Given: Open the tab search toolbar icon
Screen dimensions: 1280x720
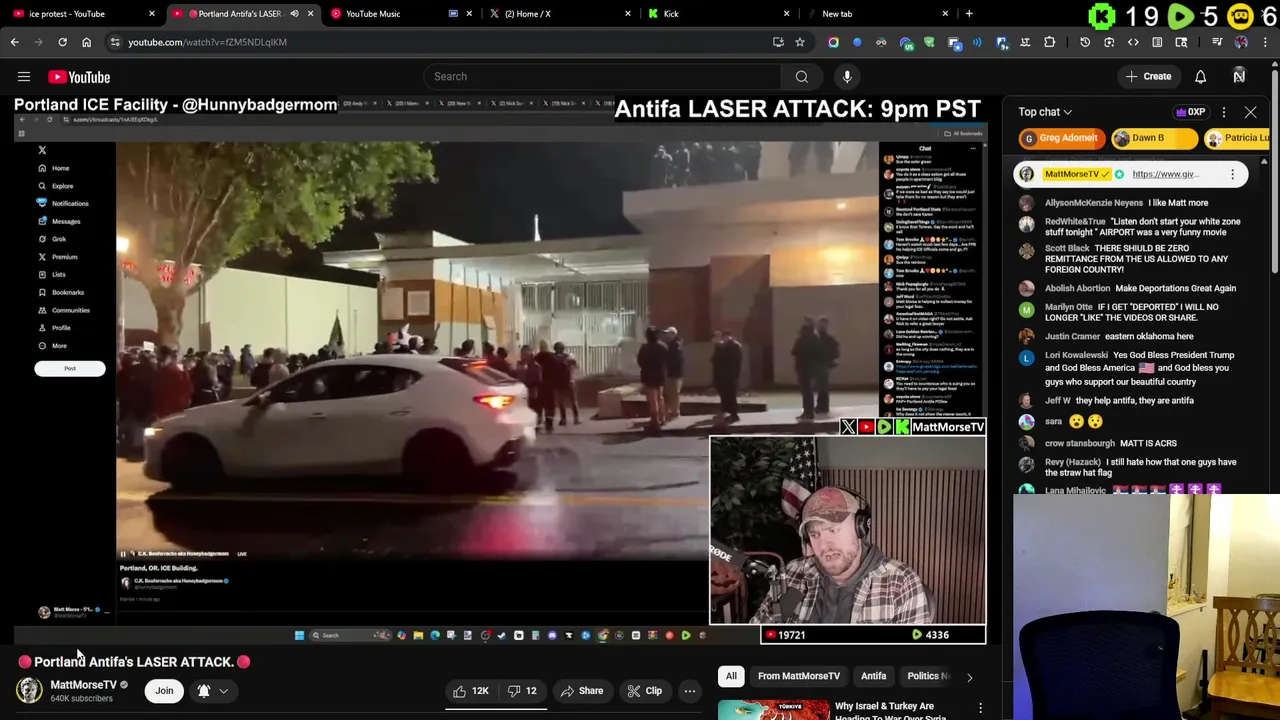Looking at the screenshot, I should tap(1181, 42).
